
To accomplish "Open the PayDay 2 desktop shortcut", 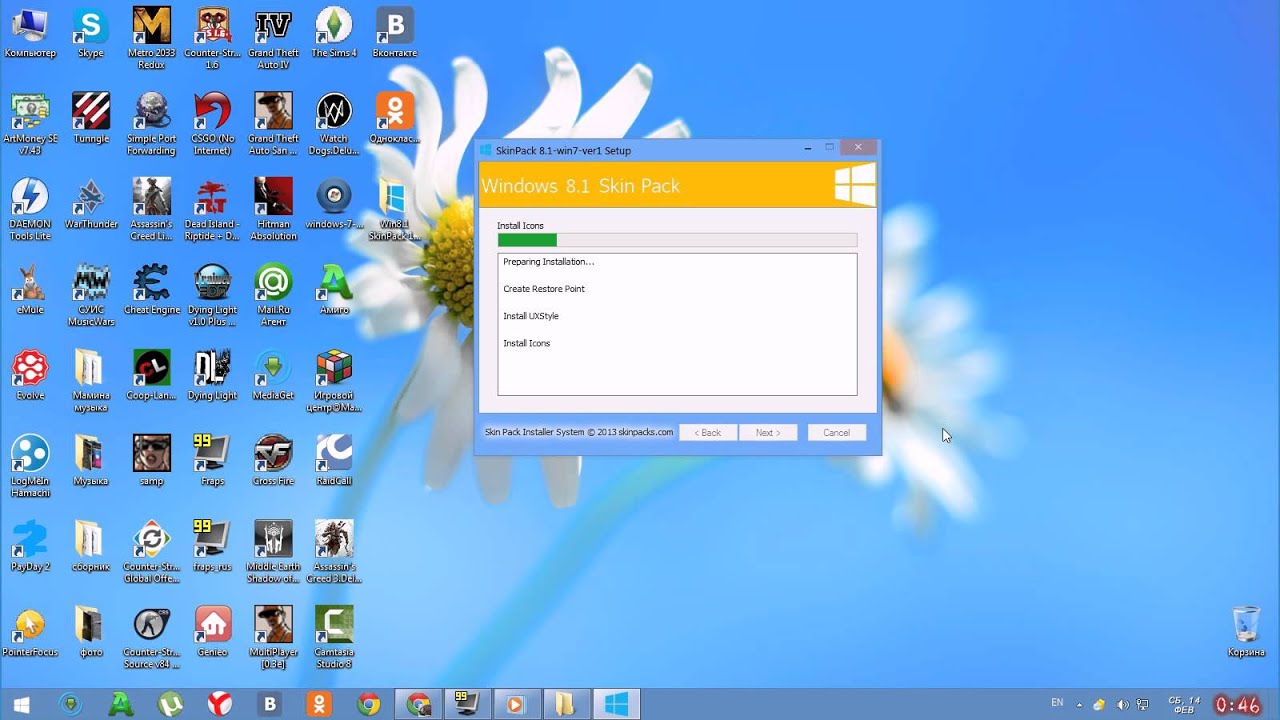I will [30, 546].
